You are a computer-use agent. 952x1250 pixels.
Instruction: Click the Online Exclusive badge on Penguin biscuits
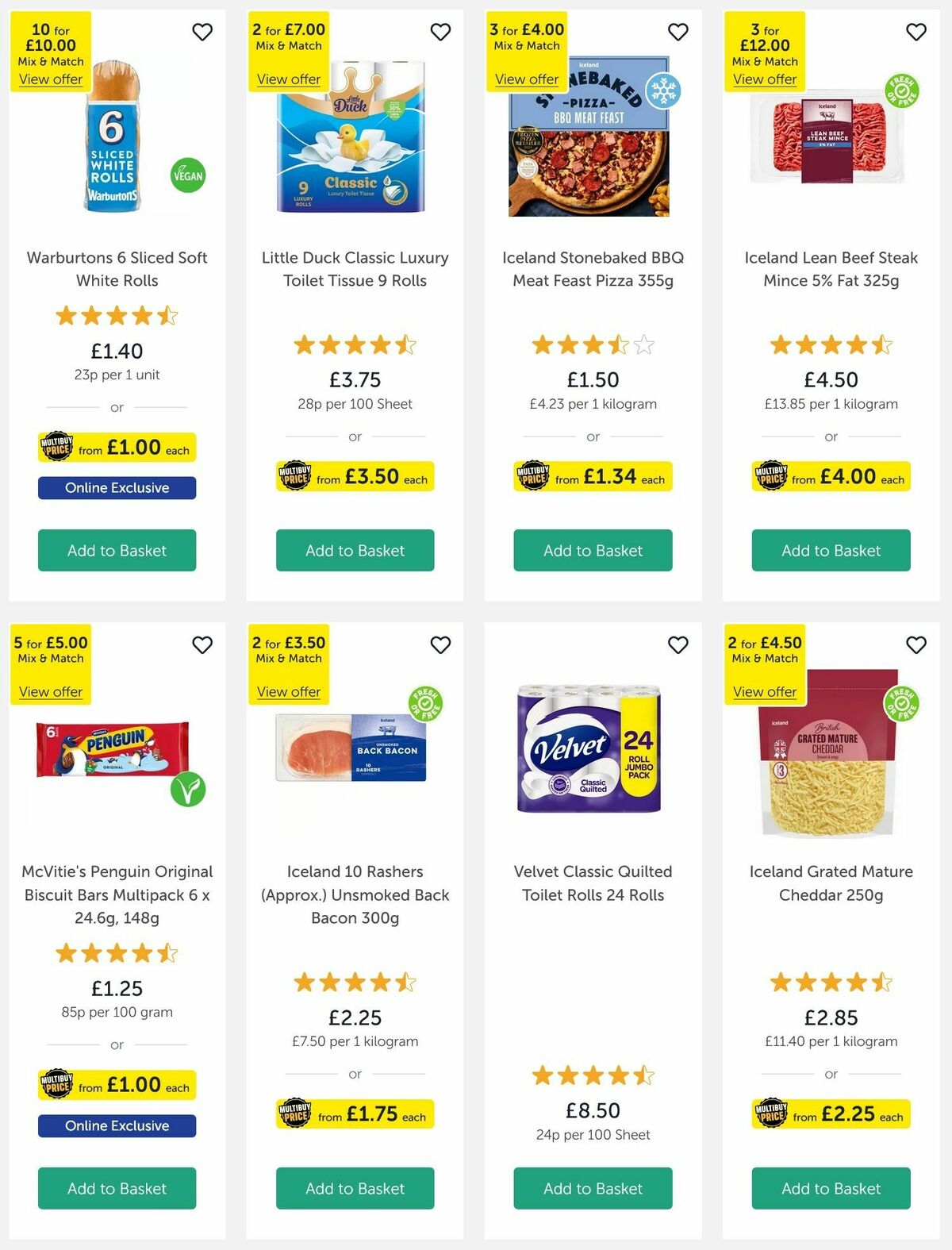tap(117, 1125)
